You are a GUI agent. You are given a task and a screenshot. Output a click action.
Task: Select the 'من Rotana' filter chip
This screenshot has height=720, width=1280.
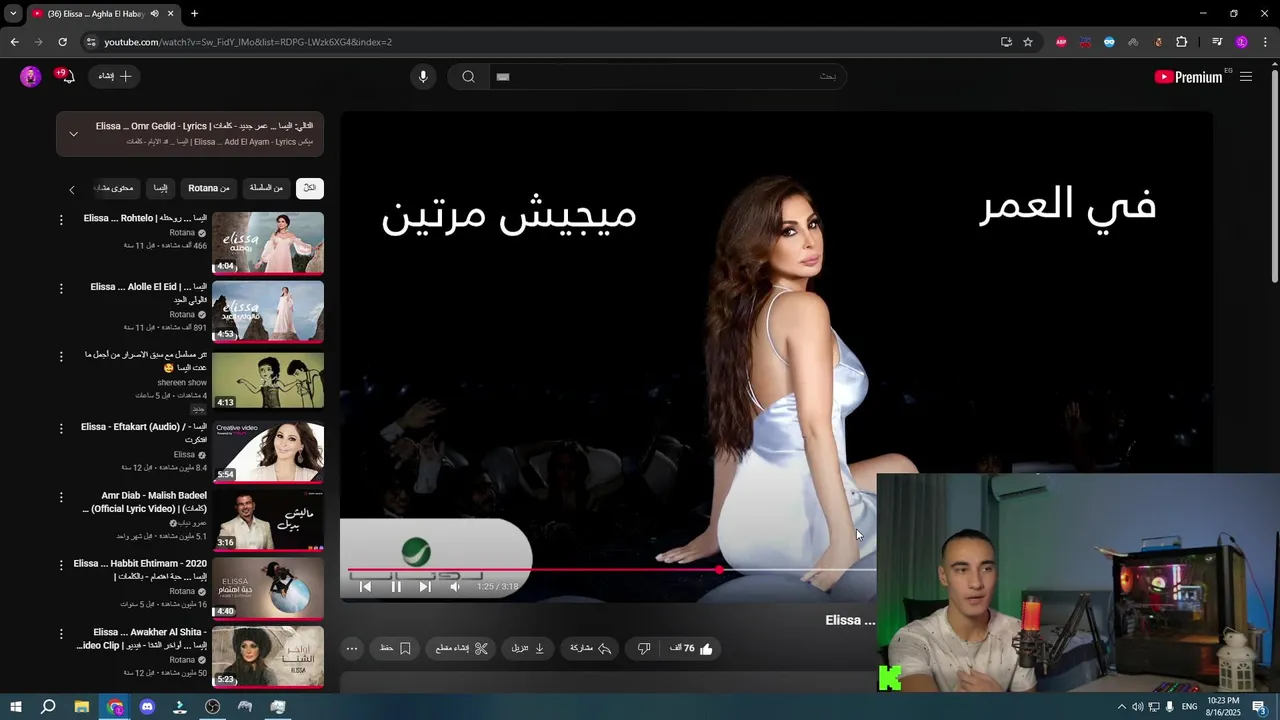click(209, 188)
